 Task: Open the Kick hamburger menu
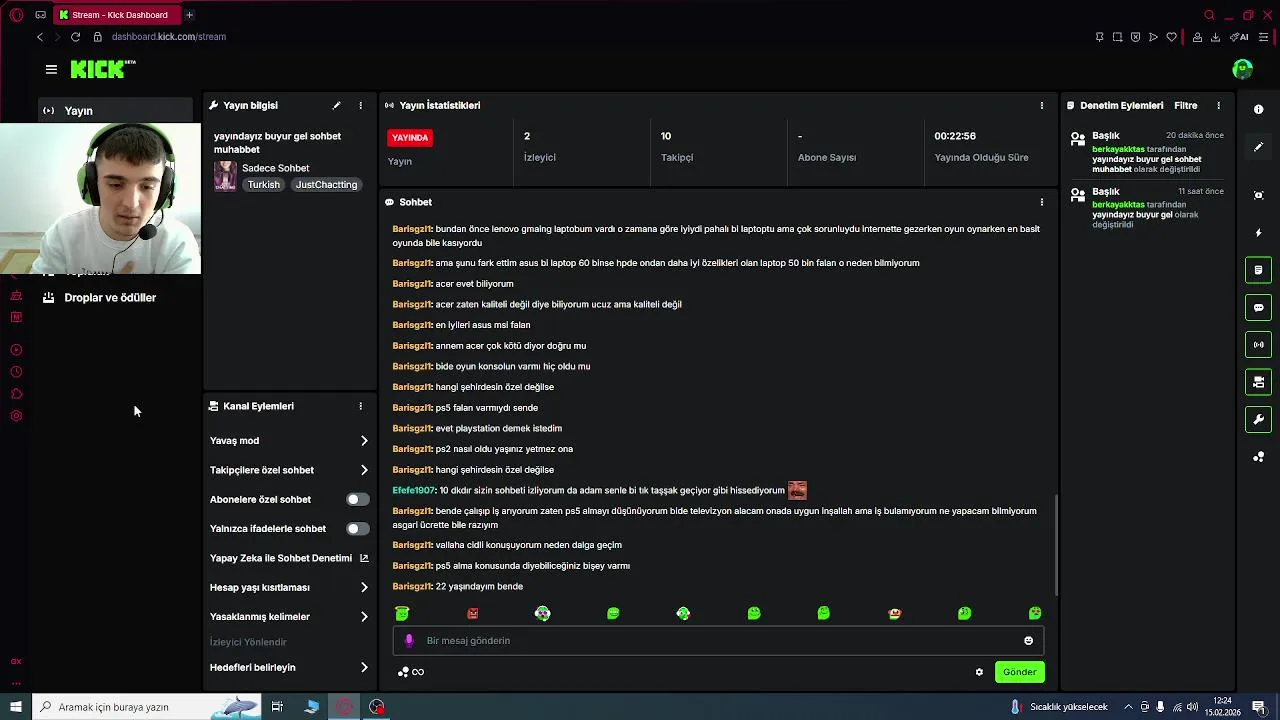click(51, 69)
